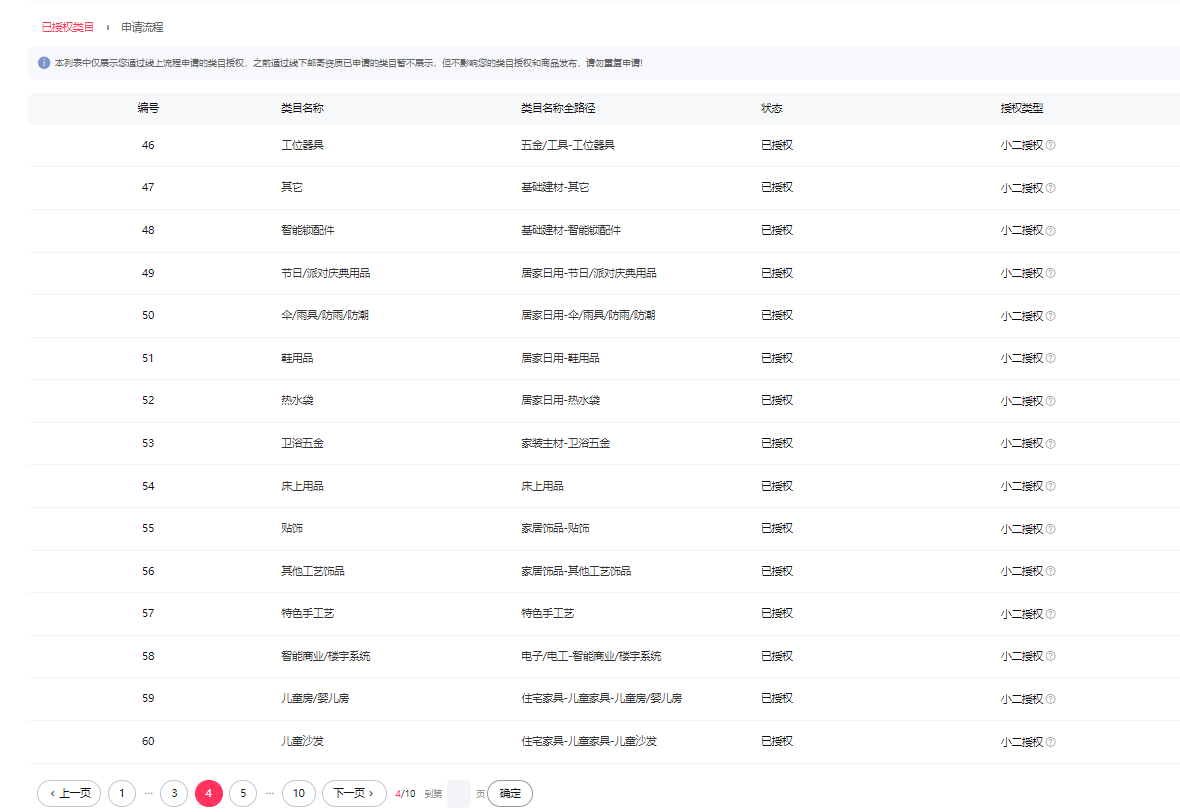Jump to page 1

click(x=121, y=793)
